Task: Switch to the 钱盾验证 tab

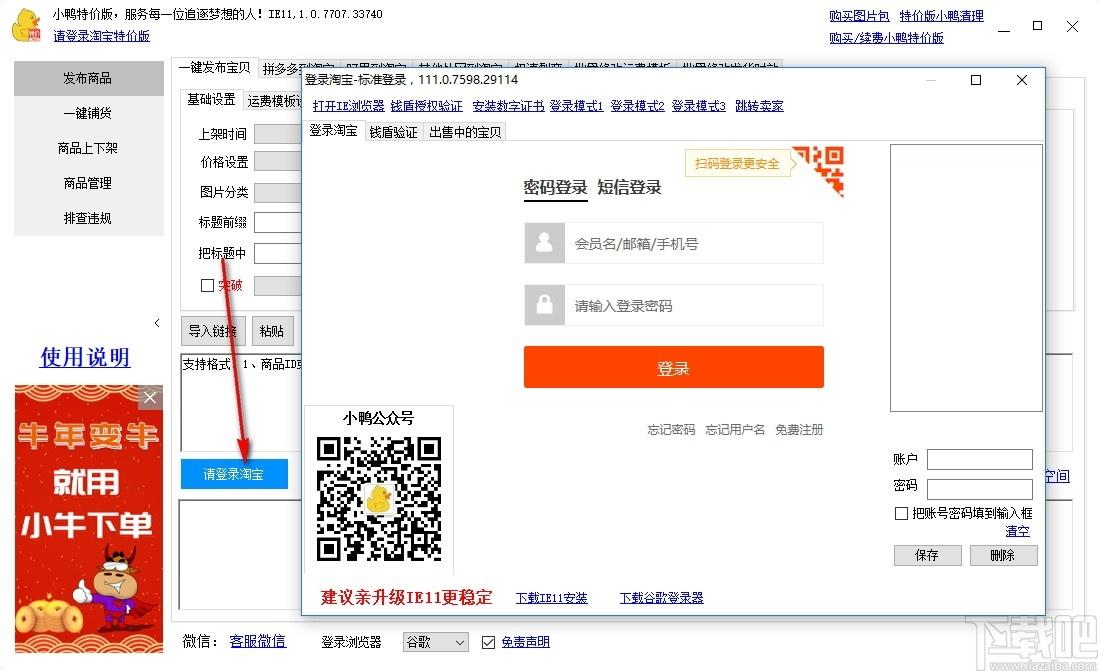Action: (x=393, y=132)
